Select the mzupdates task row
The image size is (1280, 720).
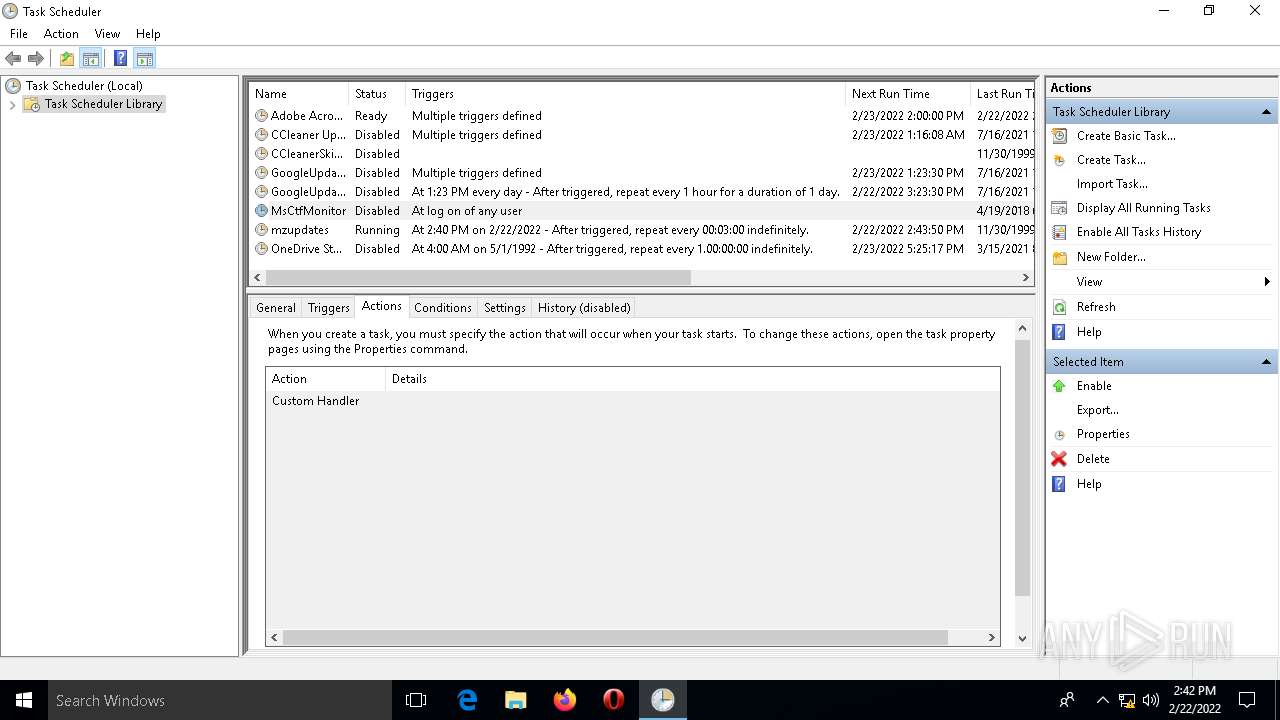[x=641, y=230]
